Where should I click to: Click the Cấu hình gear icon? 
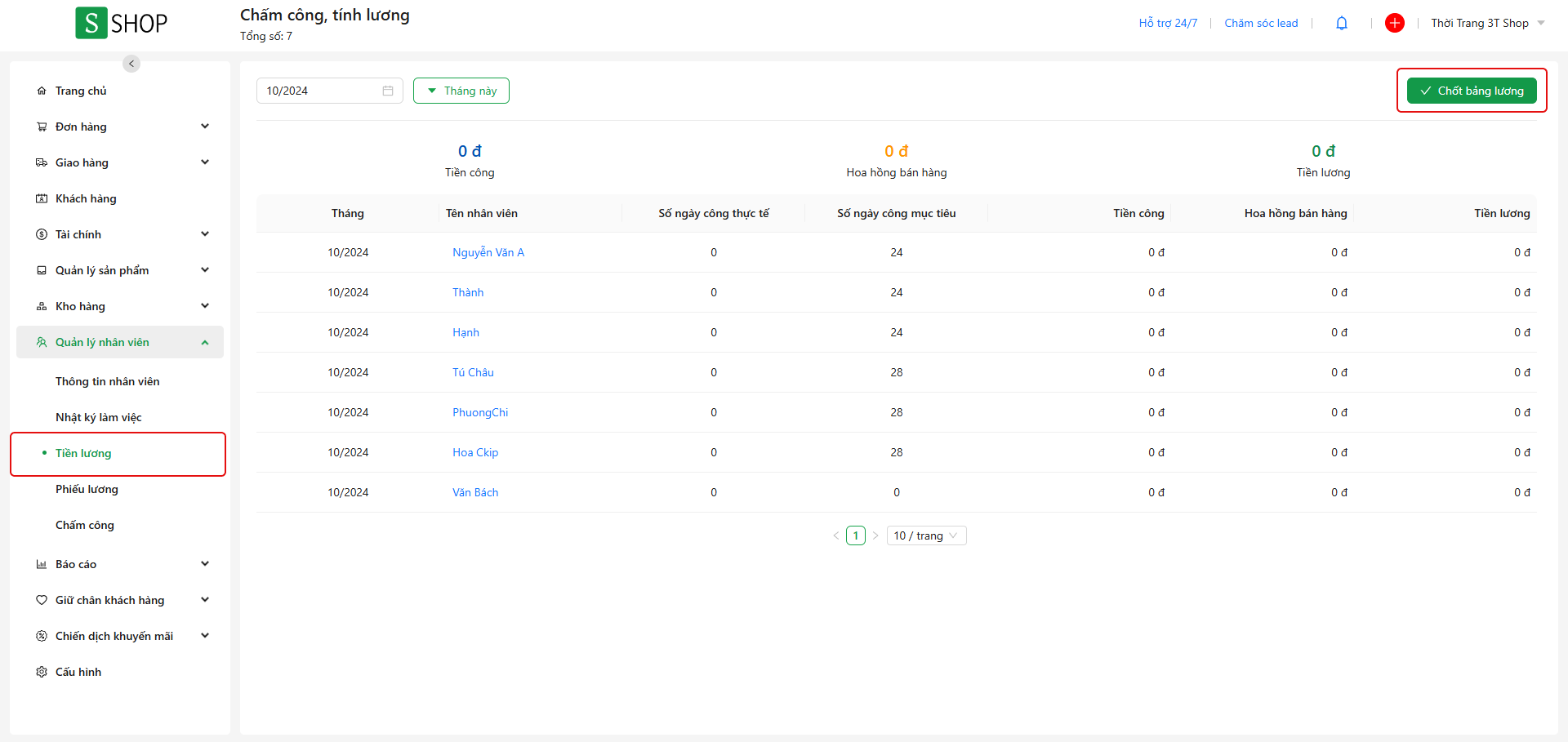coord(42,672)
